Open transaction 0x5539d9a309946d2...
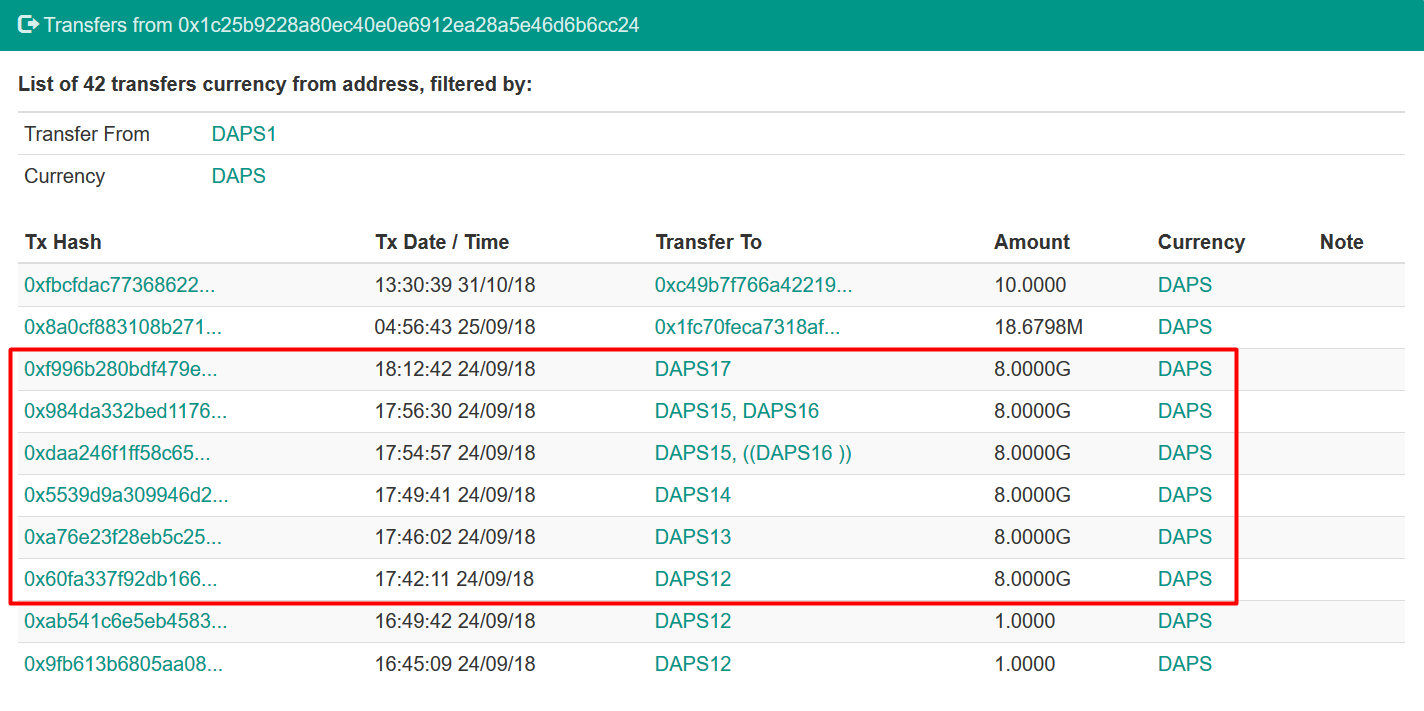The width and height of the screenshot is (1424, 711). coord(126,495)
